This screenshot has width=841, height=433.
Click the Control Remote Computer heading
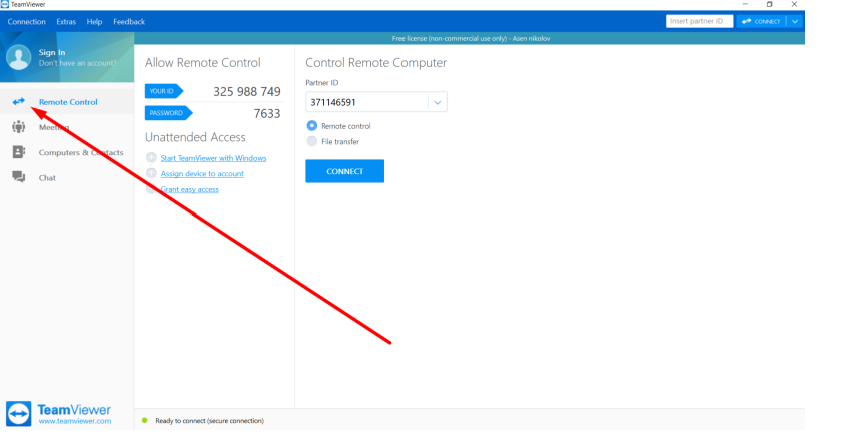376,63
